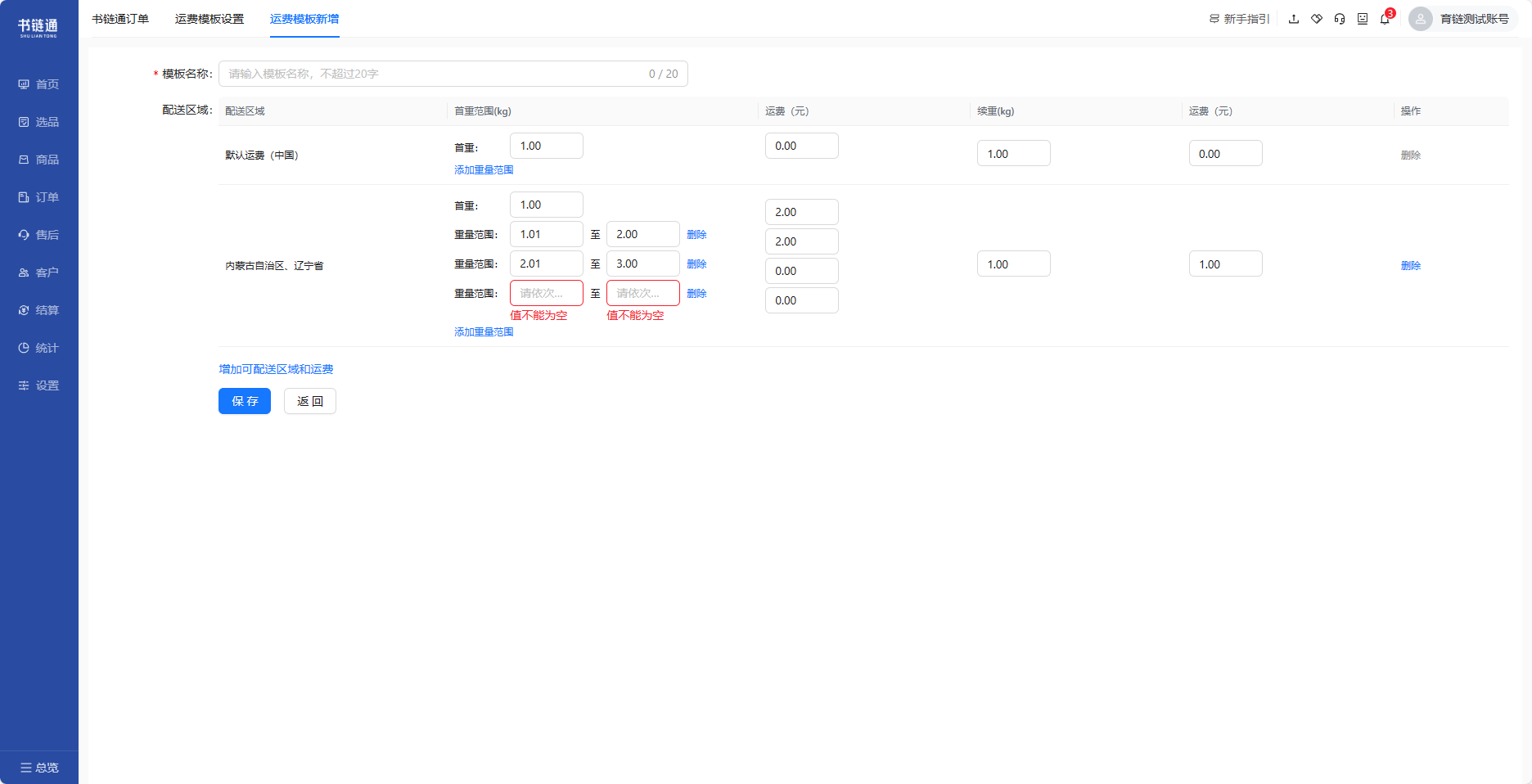
Task: Click 内蒙古自治区、辽宁省 region text
Action: [x=274, y=266]
